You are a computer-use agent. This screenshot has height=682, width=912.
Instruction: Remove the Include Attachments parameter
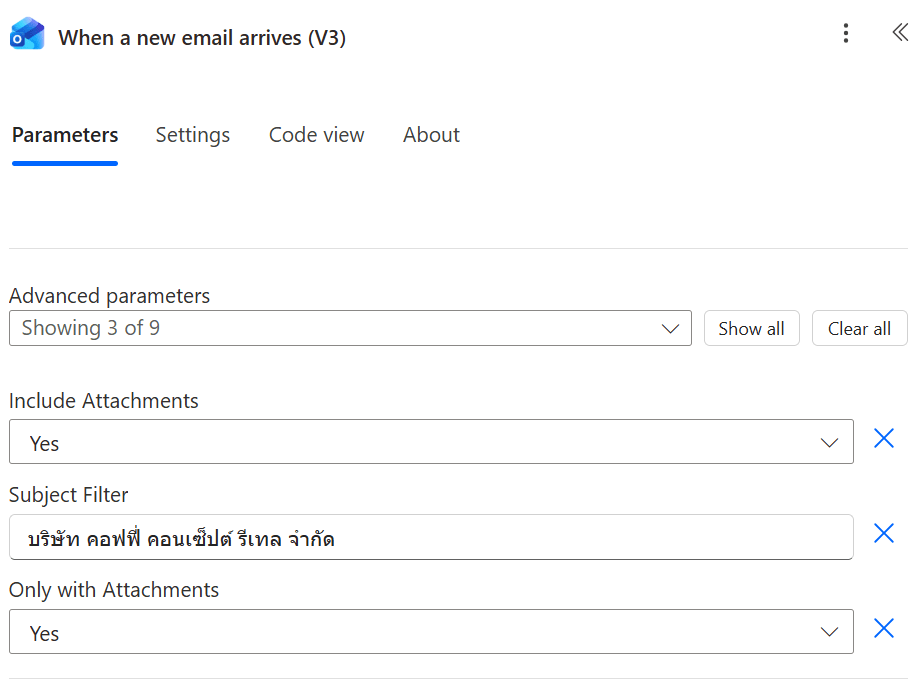click(x=884, y=438)
